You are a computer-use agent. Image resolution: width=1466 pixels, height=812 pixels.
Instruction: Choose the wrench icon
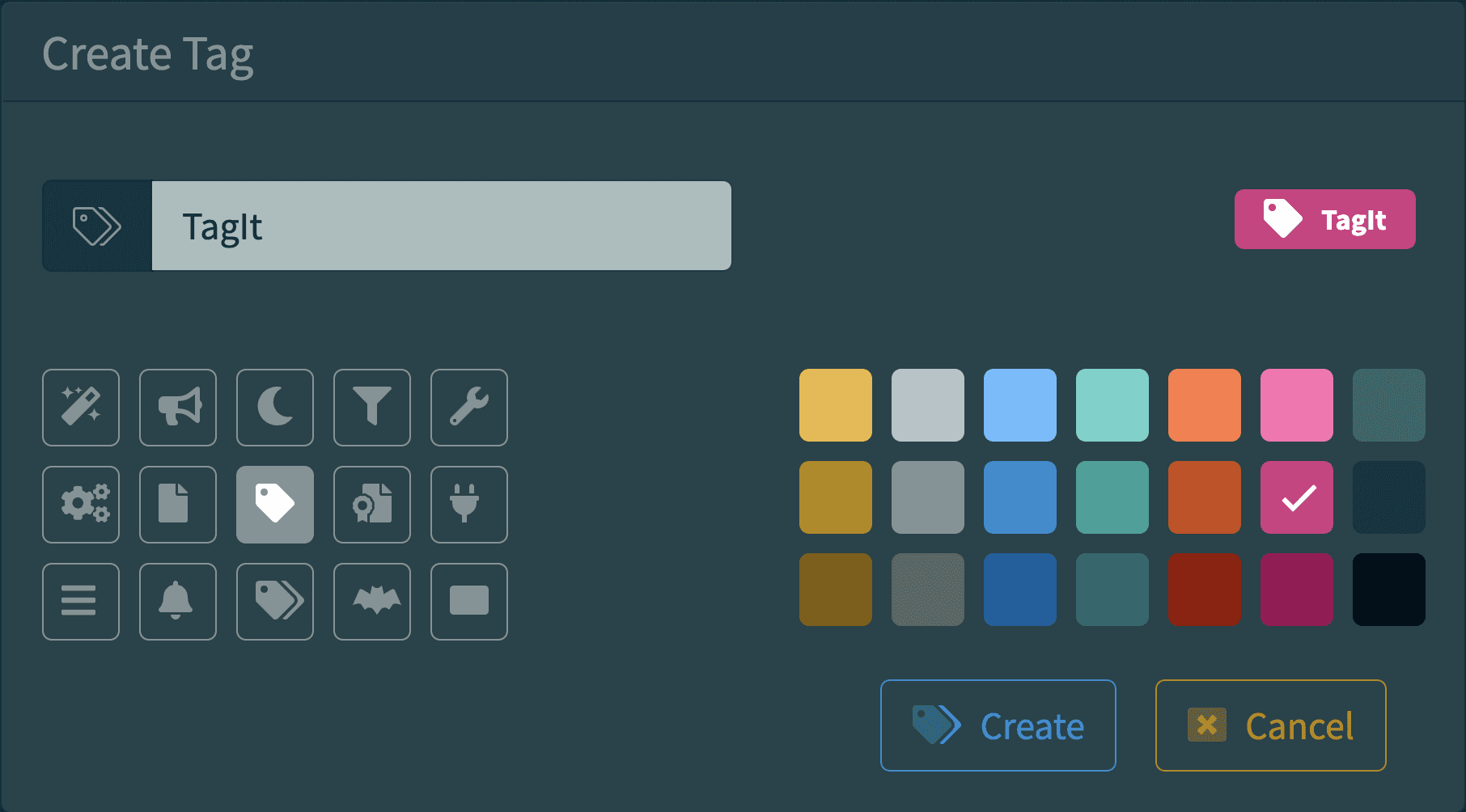(x=469, y=408)
